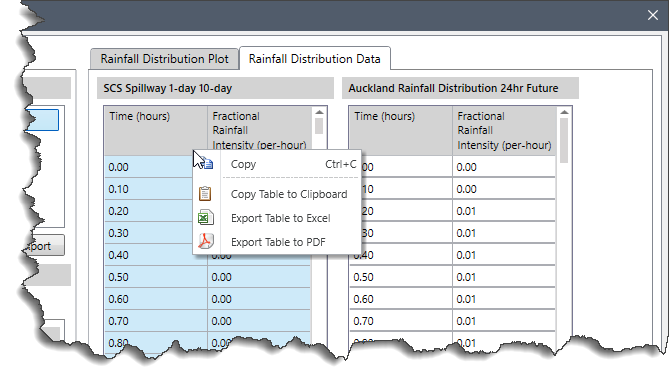
Task: Select time 0.50 cell in SCS Spillway table
Action: pyautogui.click(x=156, y=277)
